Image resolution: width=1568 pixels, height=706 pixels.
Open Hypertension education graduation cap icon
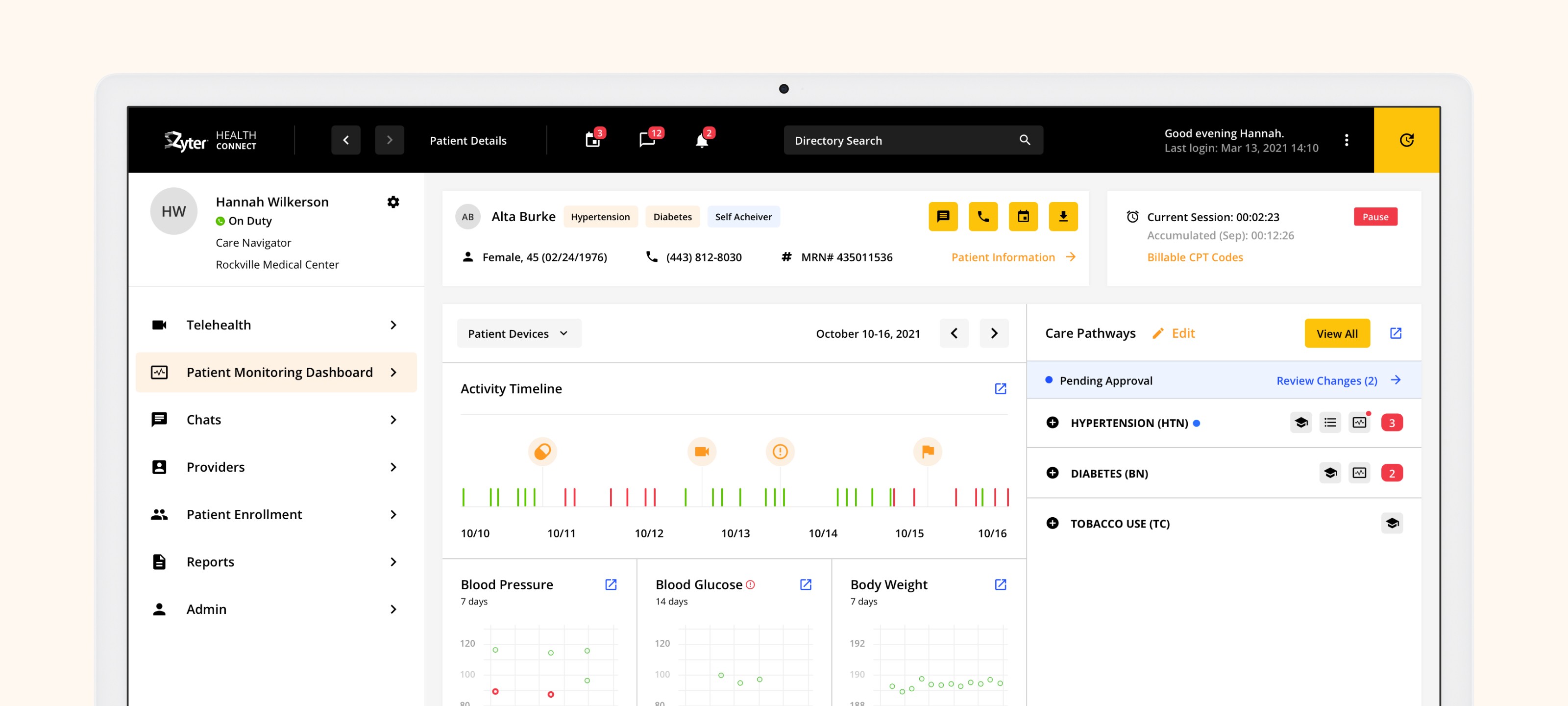pyautogui.click(x=1301, y=422)
